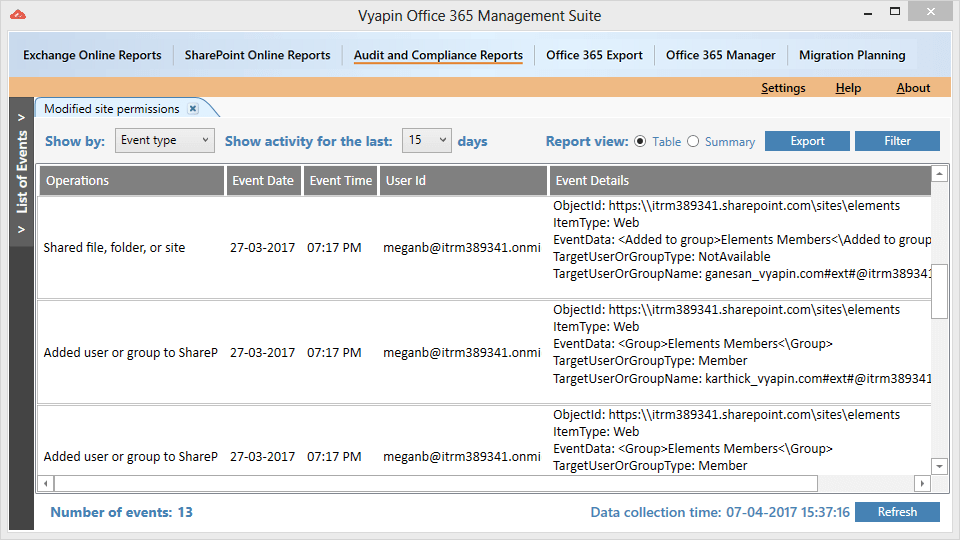Click horizontal scrollbar left arrow
The height and width of the screenshot is (540, 960).
[45, 484]
